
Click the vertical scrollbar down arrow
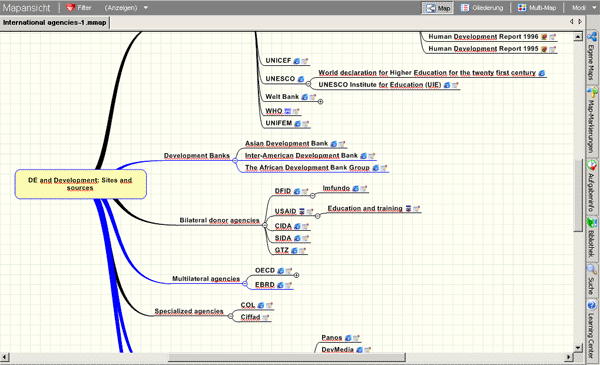pyautogui.click(x=578, y=348)
